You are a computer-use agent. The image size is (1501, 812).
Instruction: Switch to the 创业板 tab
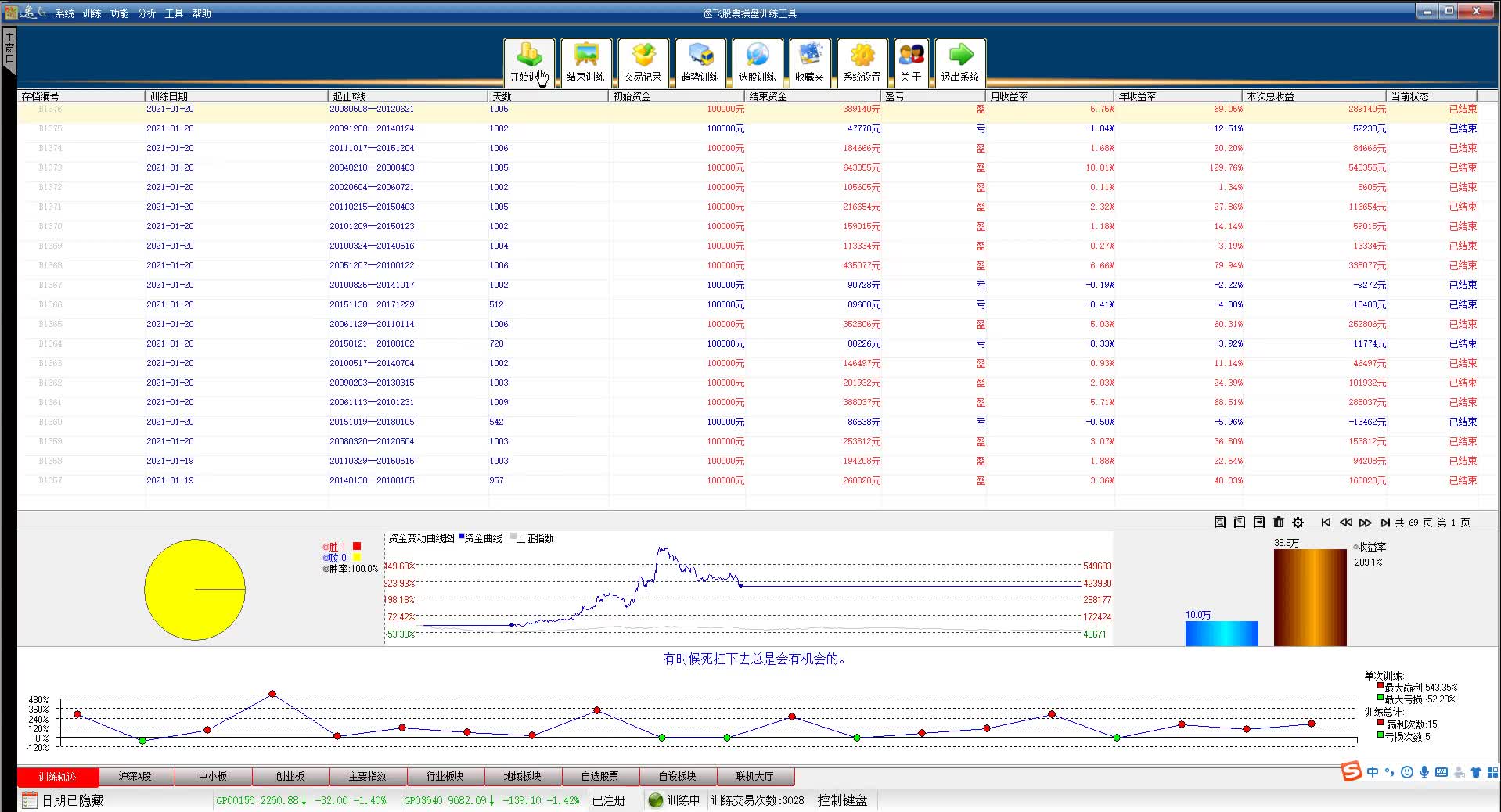coord(290,777)
